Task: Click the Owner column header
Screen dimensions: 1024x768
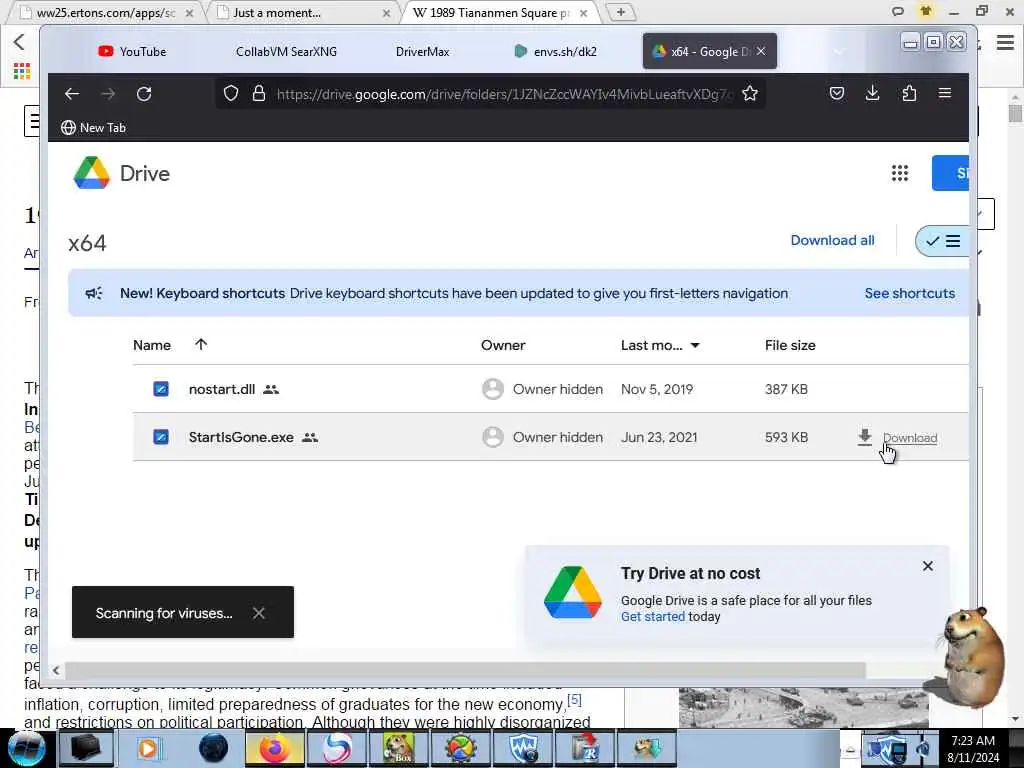Action: (x=503, y=345)
